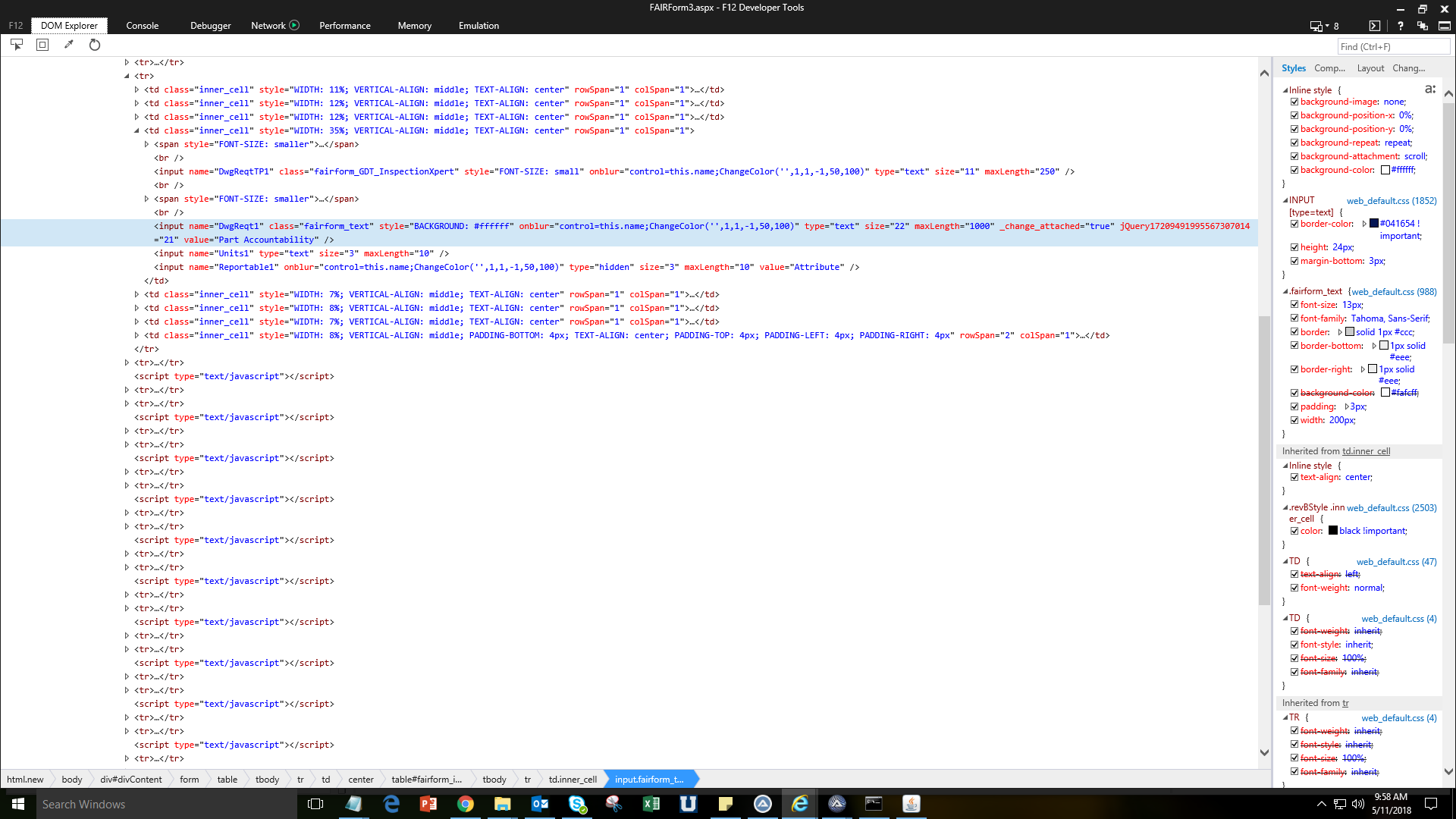The image size is (1456, 819).
Task: Collapse the .fairform_text rule
Action: 1285,291
